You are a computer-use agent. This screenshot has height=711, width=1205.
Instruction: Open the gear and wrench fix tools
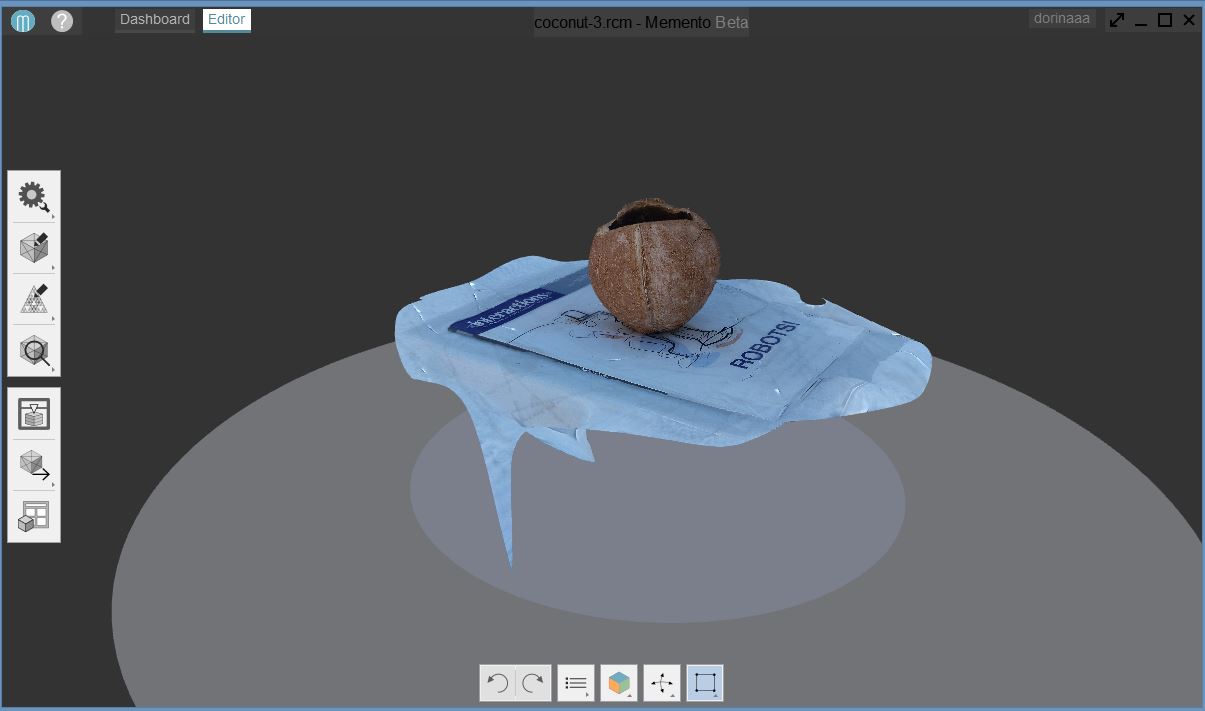34,198
